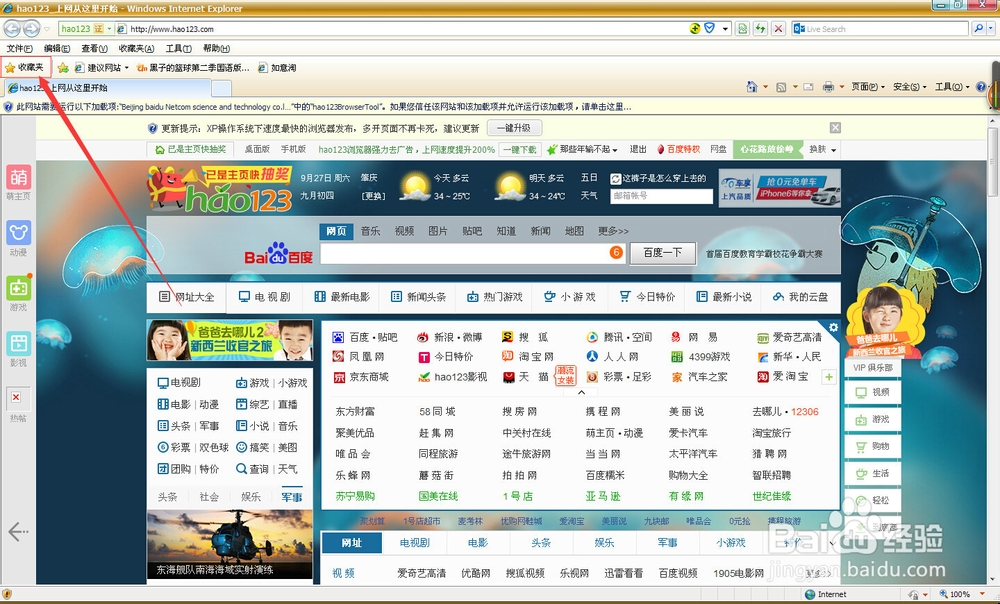Image resolution: width=1000 pixels, height=604 pixels.
Task: Open 购物 in right VIP sidebar
Action: coord(872,446)
